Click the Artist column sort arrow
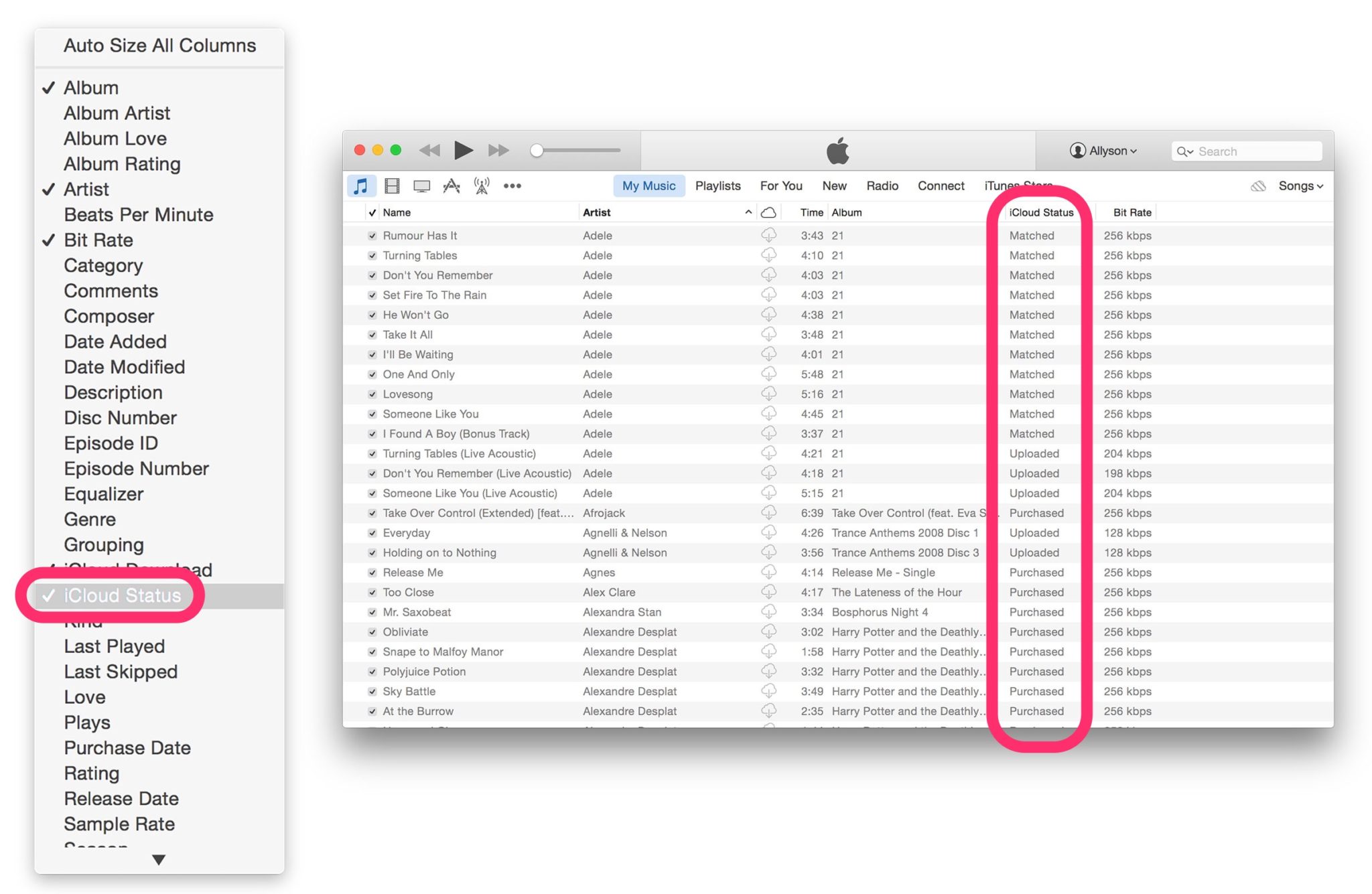The image size is (1372, 894). point(748,212)
